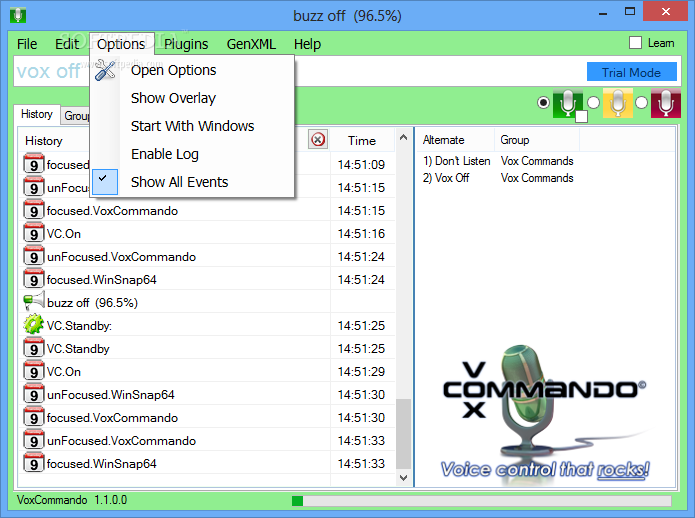695x518 pixels.
Task: Click event icon for unFocused.WinSnap64 at 14:51:30
Action: click(34, 394)
